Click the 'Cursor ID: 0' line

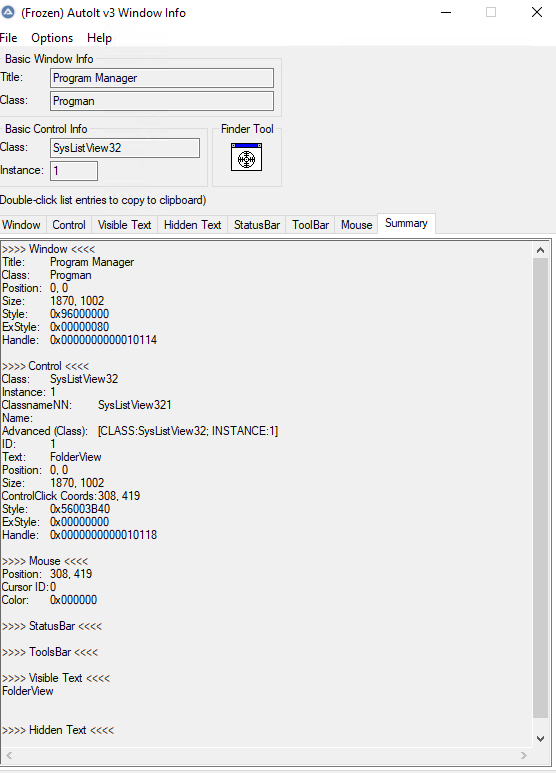[x=29, y=587]
